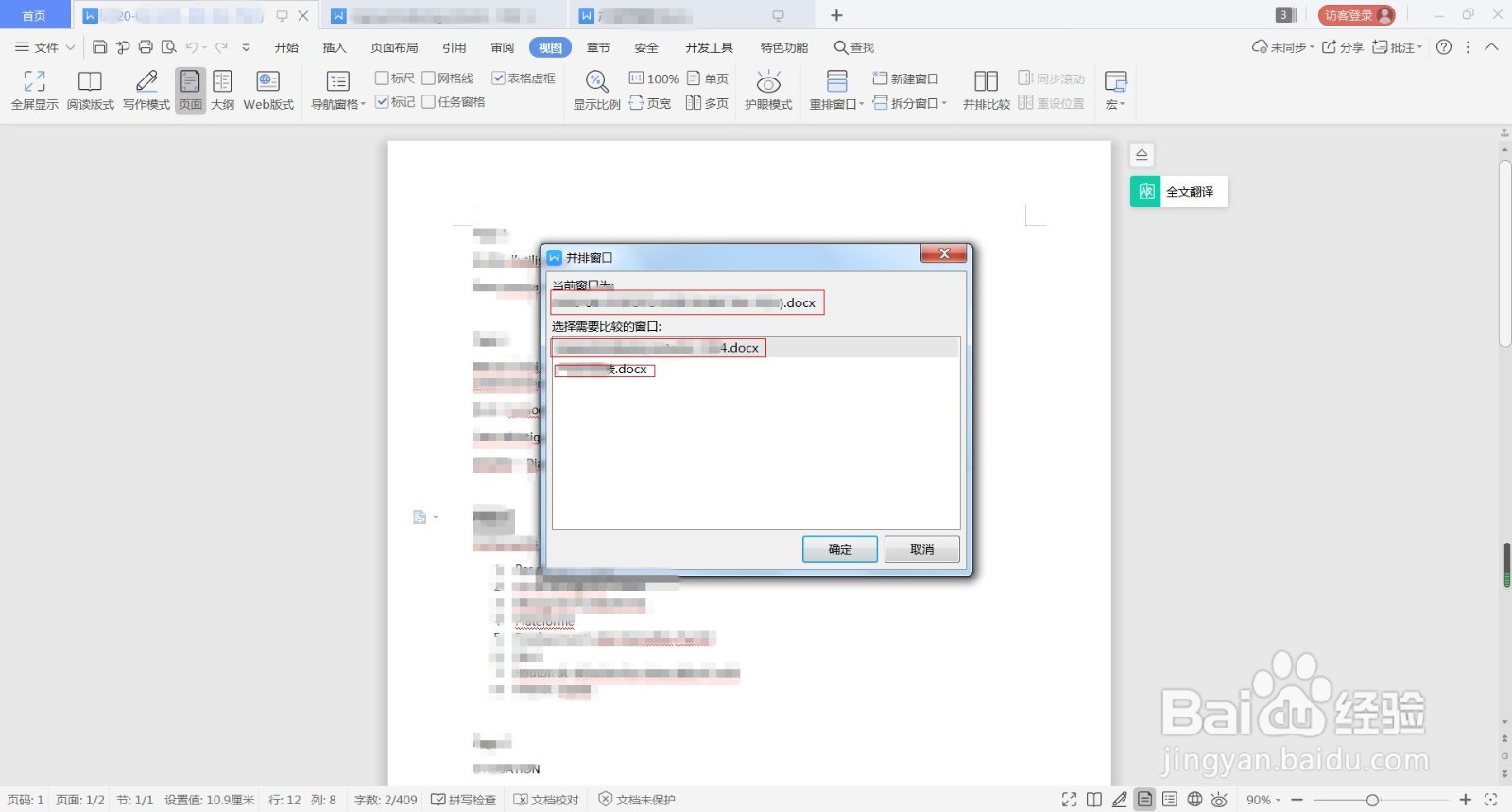Open 未同步 sync status dropdown

(1282, 47)
